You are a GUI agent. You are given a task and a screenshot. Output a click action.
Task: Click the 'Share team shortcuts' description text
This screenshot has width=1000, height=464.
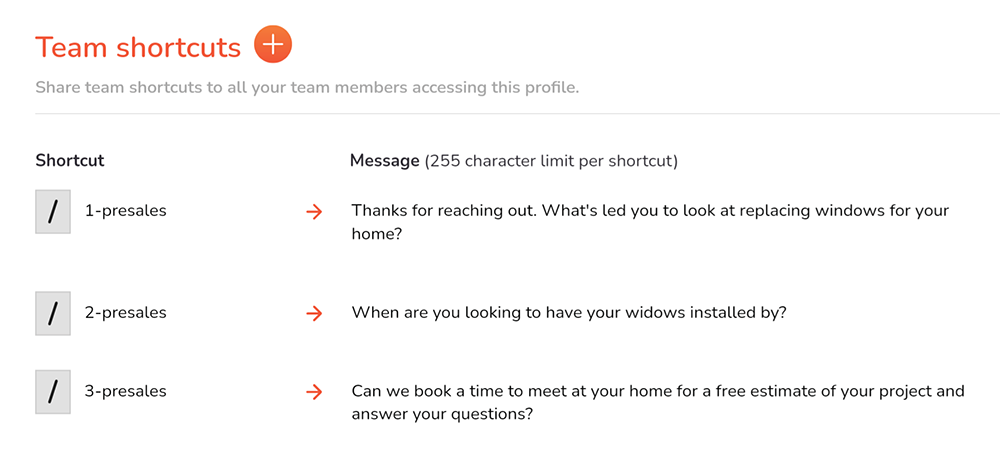click(x=307, y=87)
